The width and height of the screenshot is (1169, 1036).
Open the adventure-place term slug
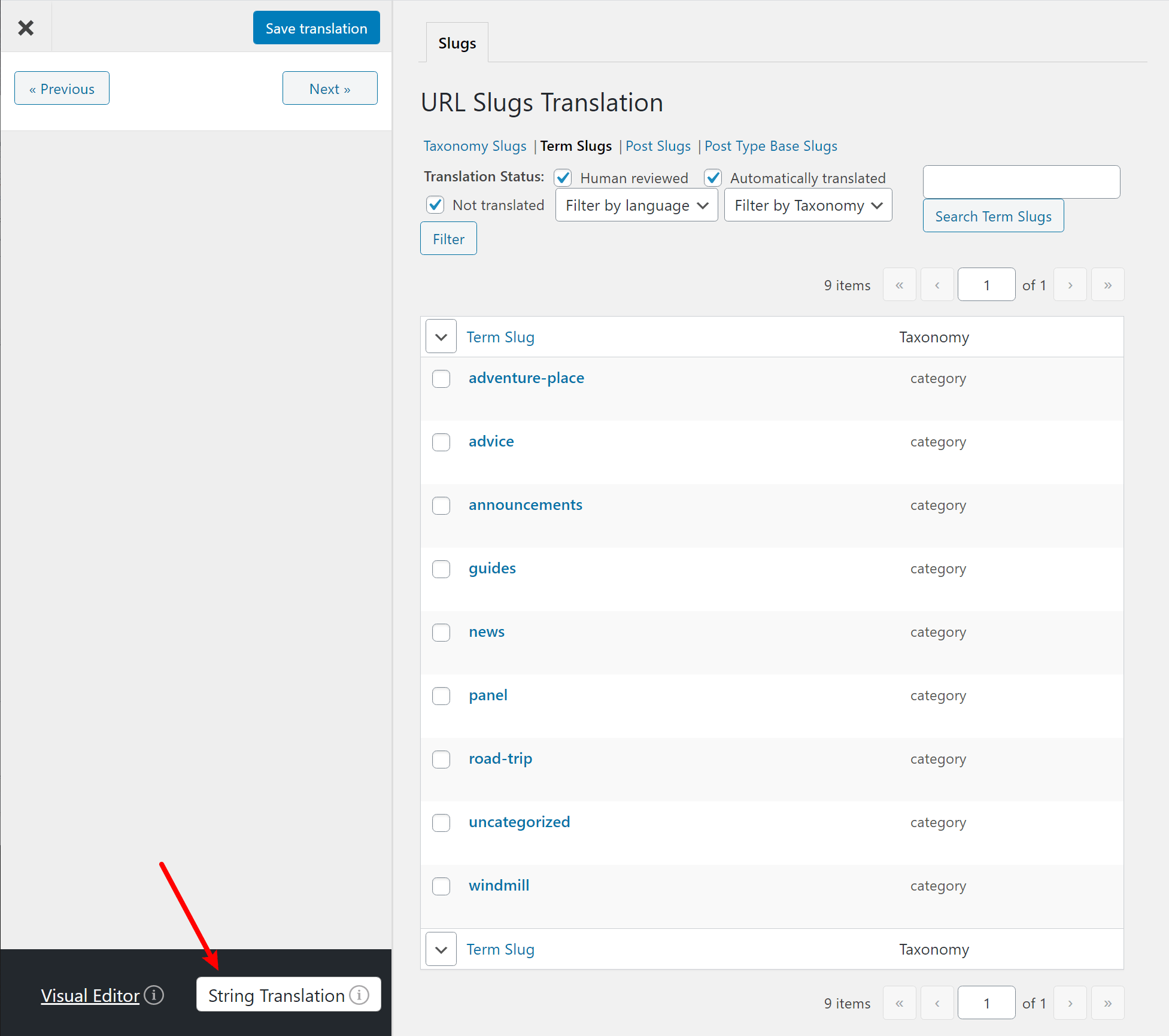click(x=526, y=378)
